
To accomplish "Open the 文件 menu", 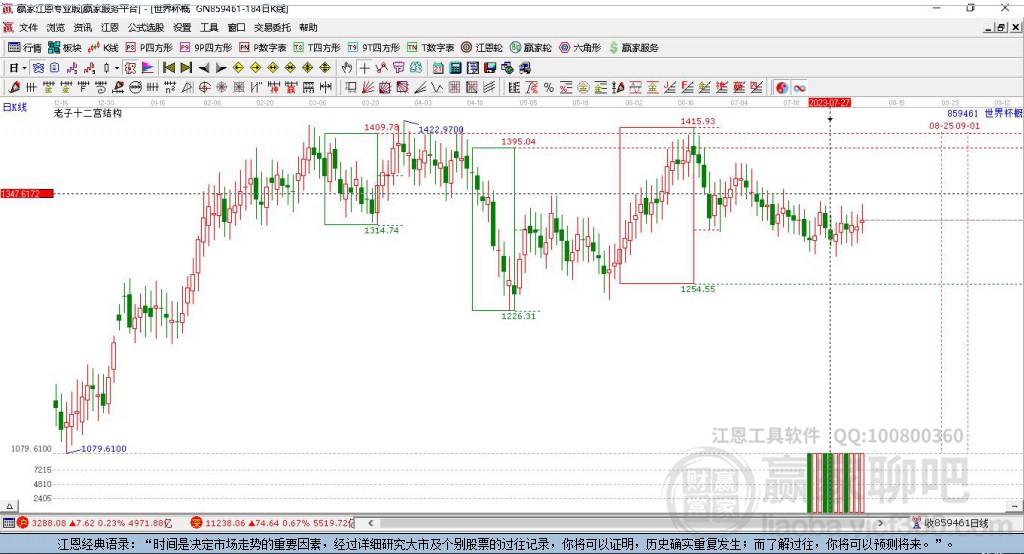I will (x=28, y=27).
